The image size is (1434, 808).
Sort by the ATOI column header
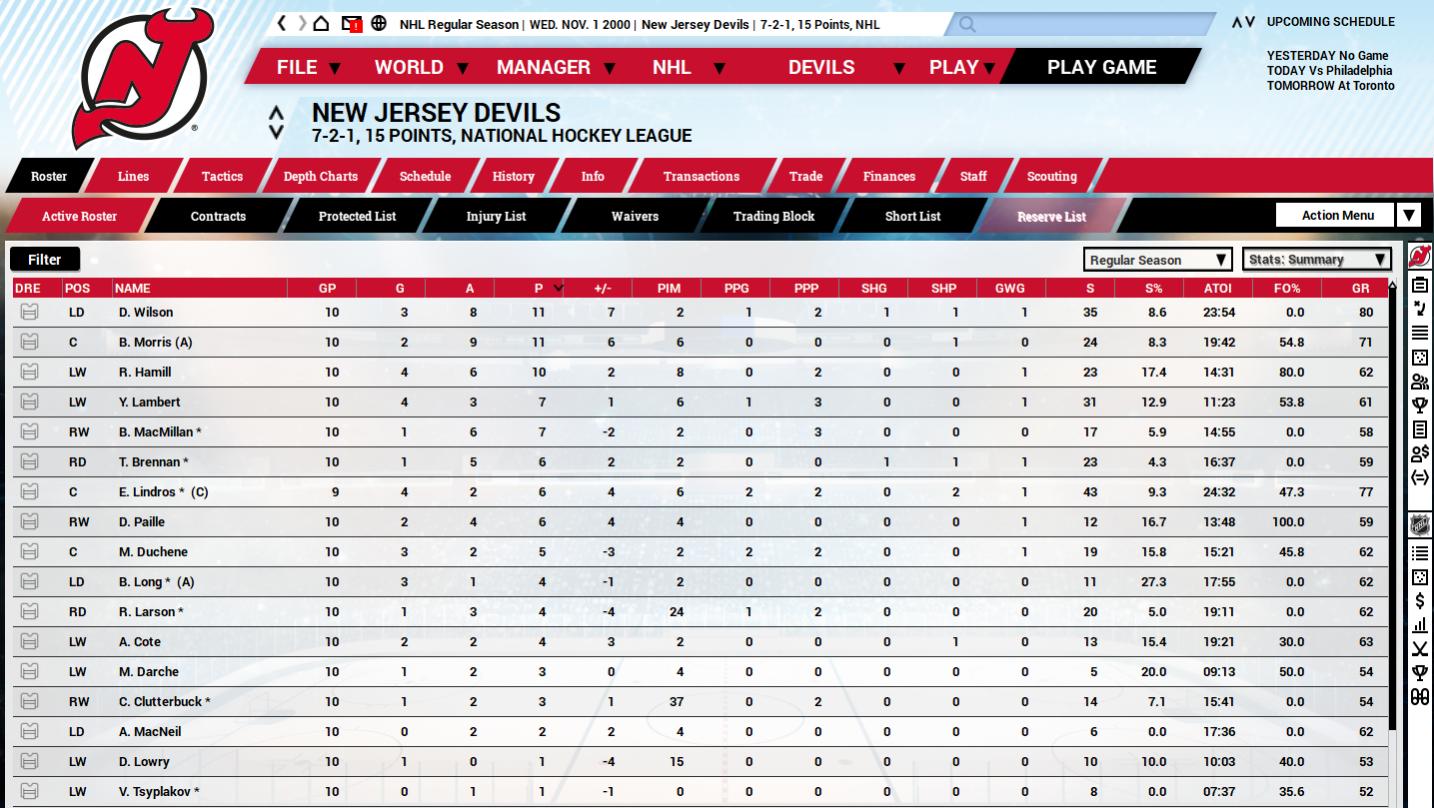click(1217, 288)
